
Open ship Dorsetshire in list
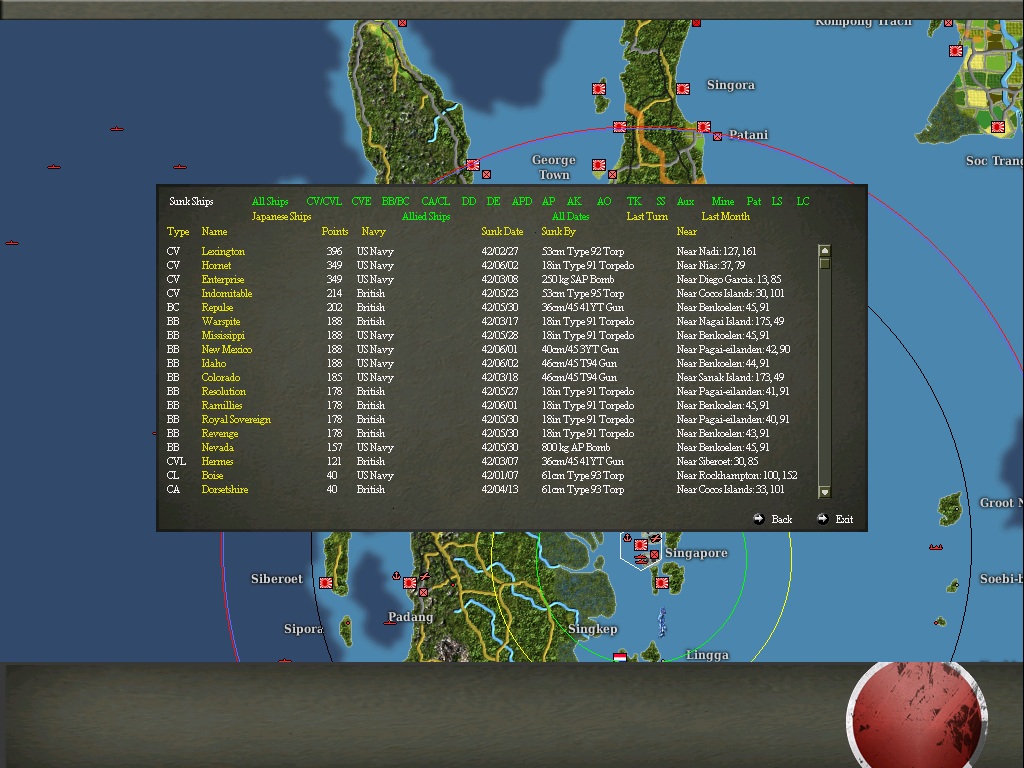225,489
